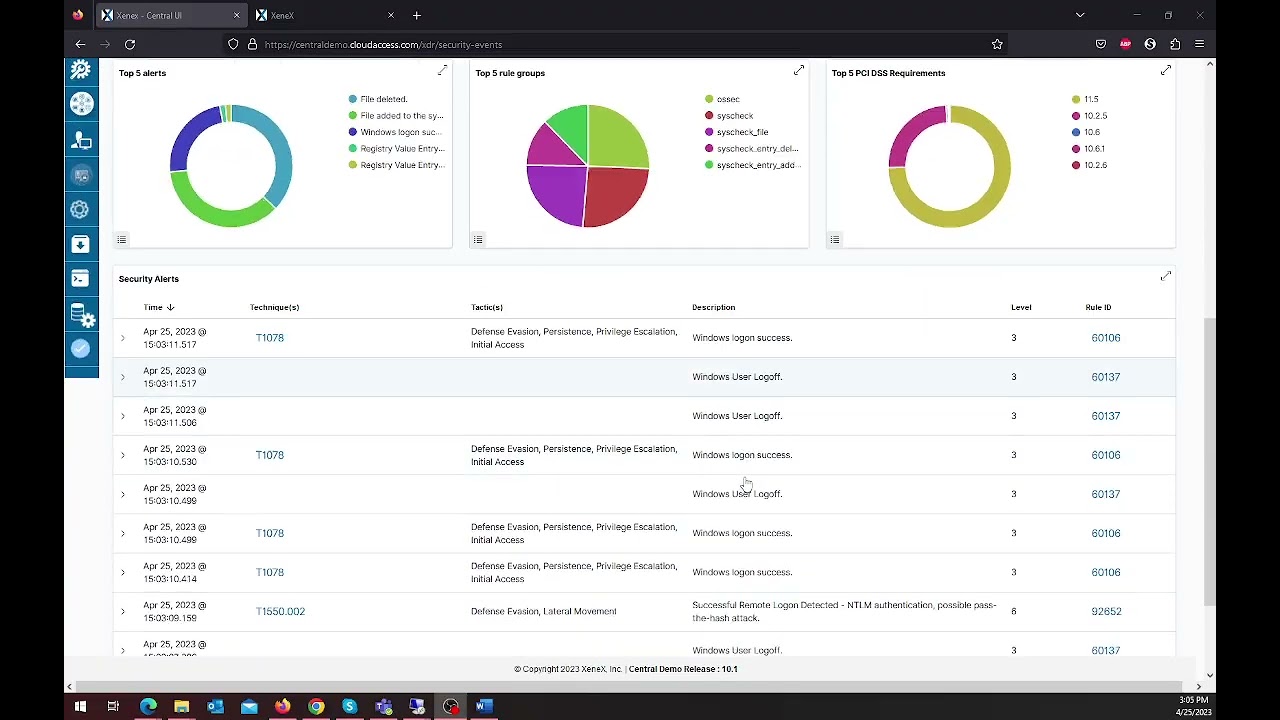Click the Windows Start button
Image resolution: width=1280 pixels, height=720 pixels.
click(x=80, y=707)
